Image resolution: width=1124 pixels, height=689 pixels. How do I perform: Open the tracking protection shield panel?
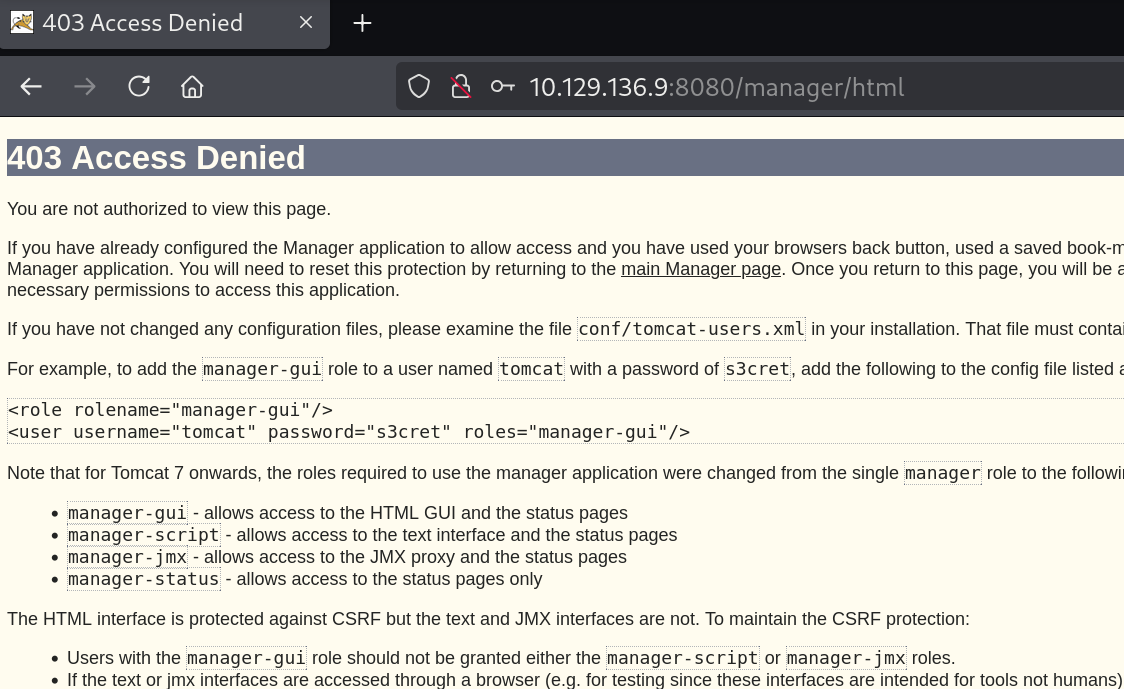[x=419, y=87]
